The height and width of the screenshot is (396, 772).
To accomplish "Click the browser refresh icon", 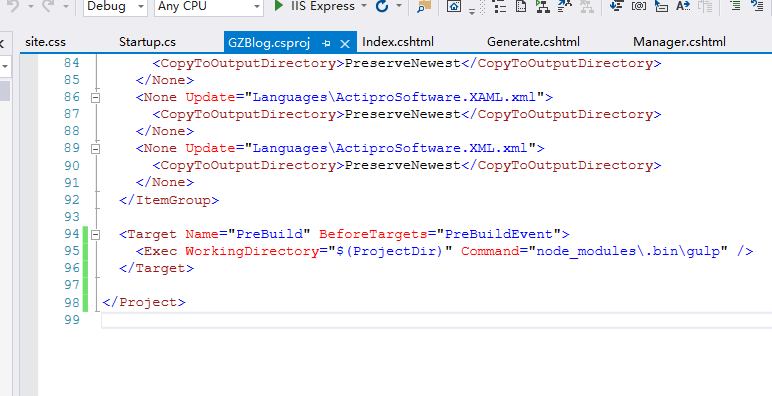I will click(382, 6).
